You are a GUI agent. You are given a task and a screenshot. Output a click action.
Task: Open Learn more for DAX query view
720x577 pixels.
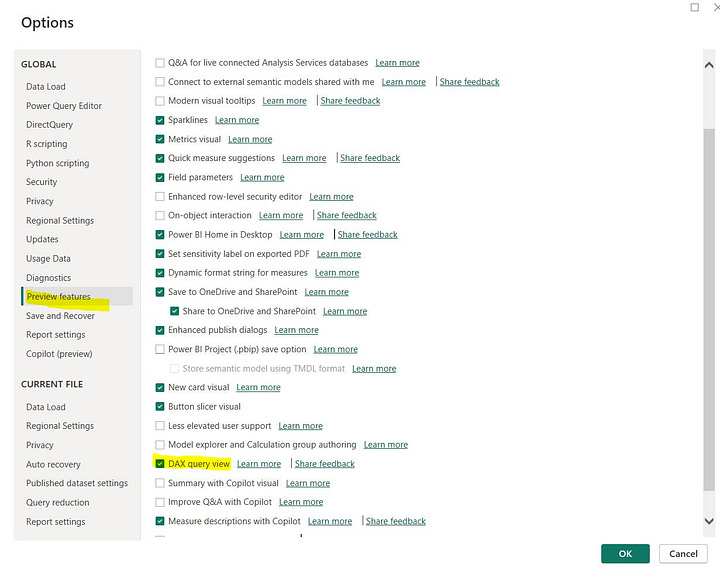(259, 464)
